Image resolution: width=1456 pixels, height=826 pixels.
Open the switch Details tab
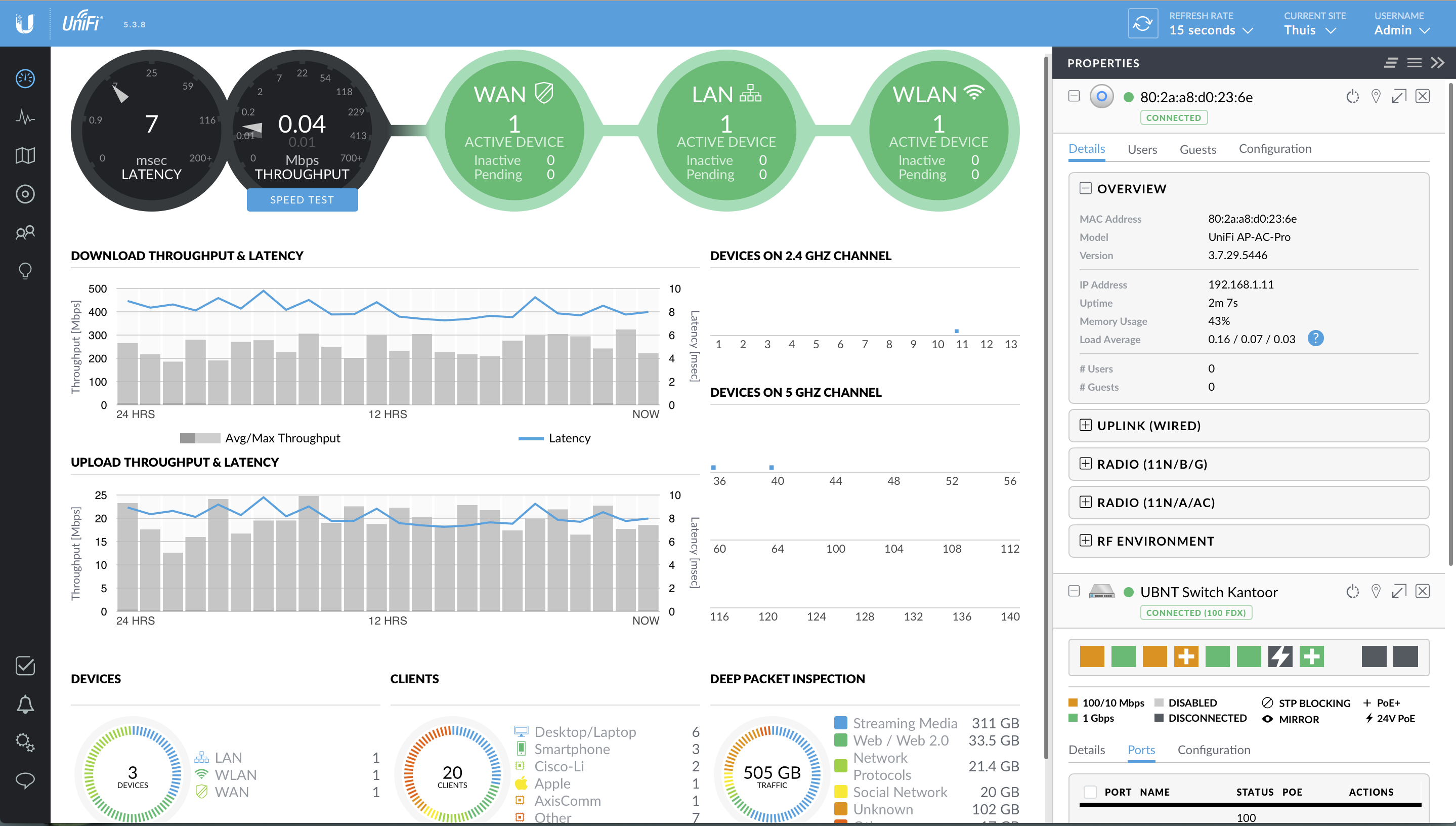point(1086,750)
